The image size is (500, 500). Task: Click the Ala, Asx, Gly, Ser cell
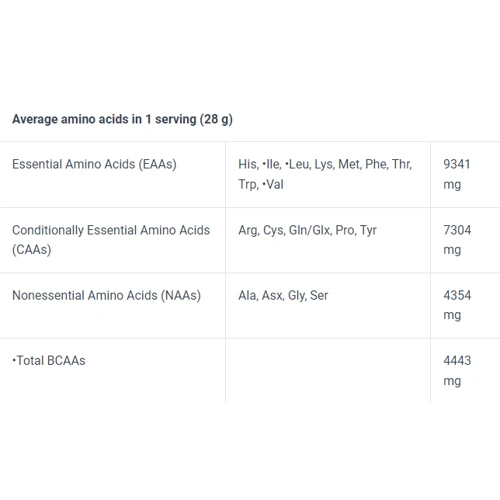click(x=283, y=295)
